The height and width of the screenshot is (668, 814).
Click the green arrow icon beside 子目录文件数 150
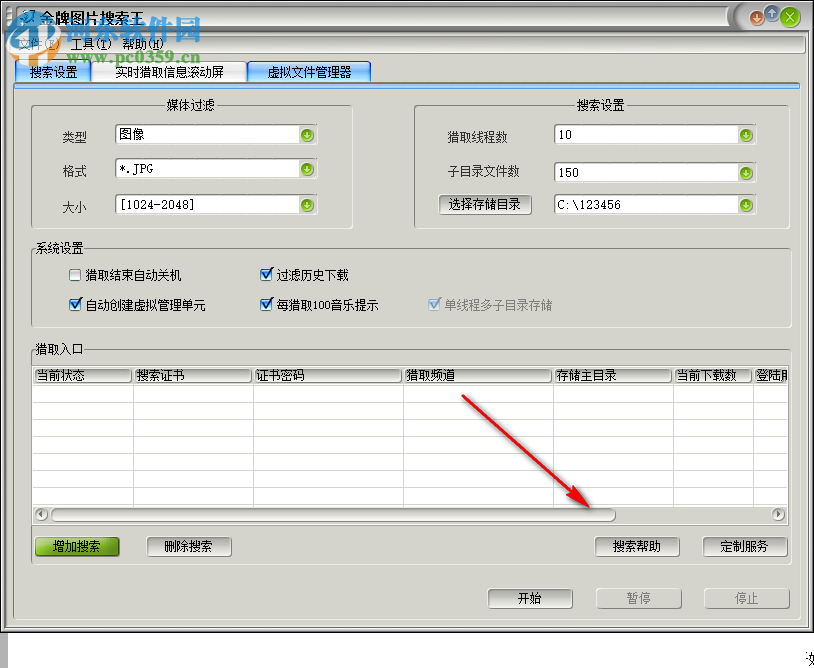pyautogui.click(x=748, y=172)
